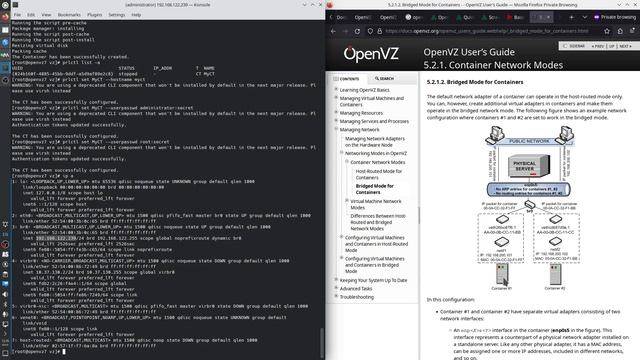Open the Settings menu in Konsole
Image resolution: width=640 pixels, height=360 pixels.
117,15
